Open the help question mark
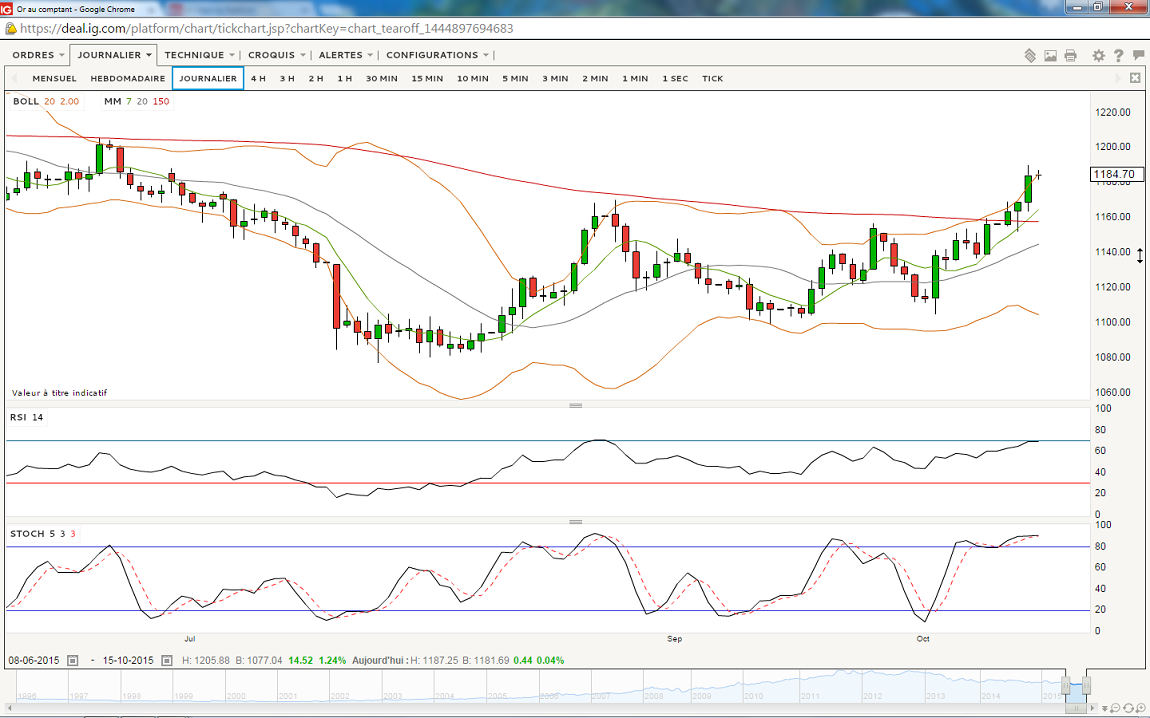The height and width of the screenshot is (718, 1150). pyautogui.click(x=1118, y=56)
